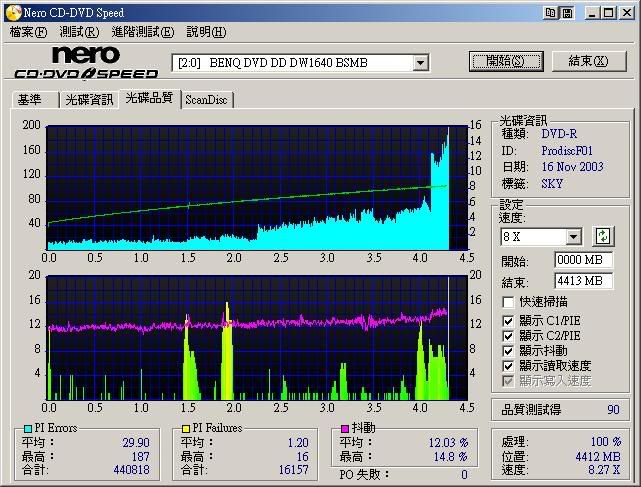
Task: Click the quality score 90 value
Action: [x=613, y=410]
